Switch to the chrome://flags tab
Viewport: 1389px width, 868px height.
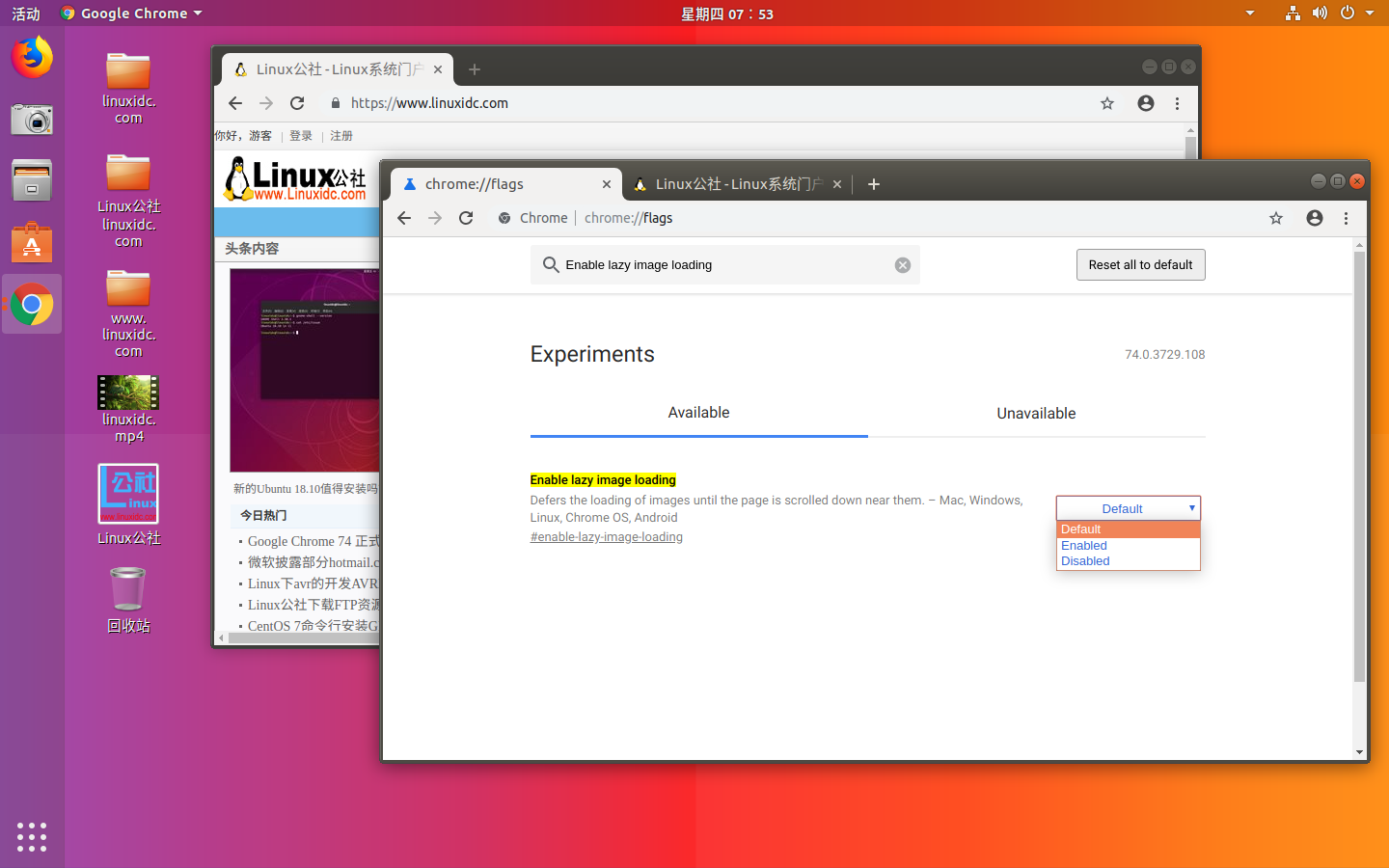[506, 184]
